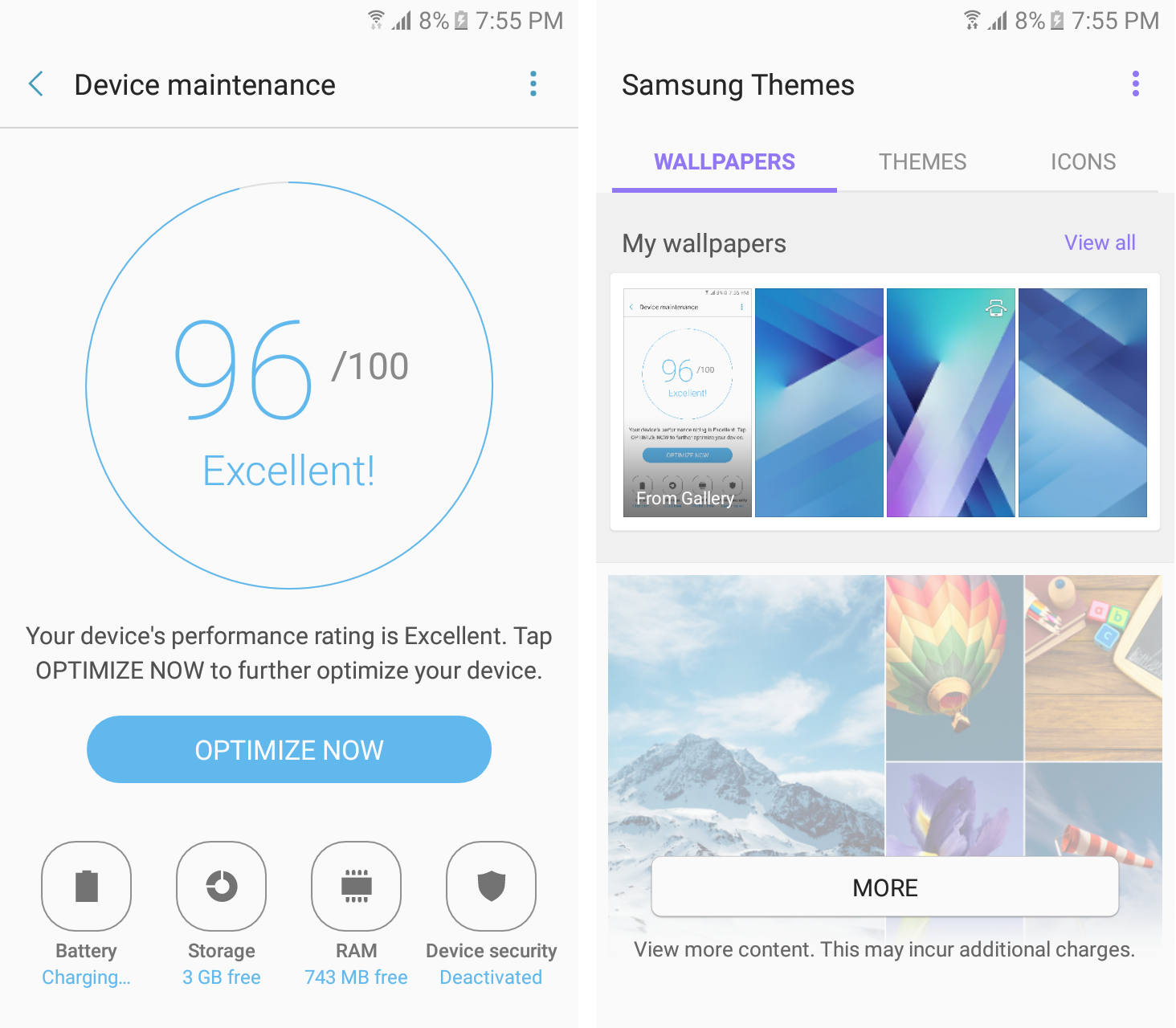Open Device maintenance three-dot overflow menu

pos(533,84)
